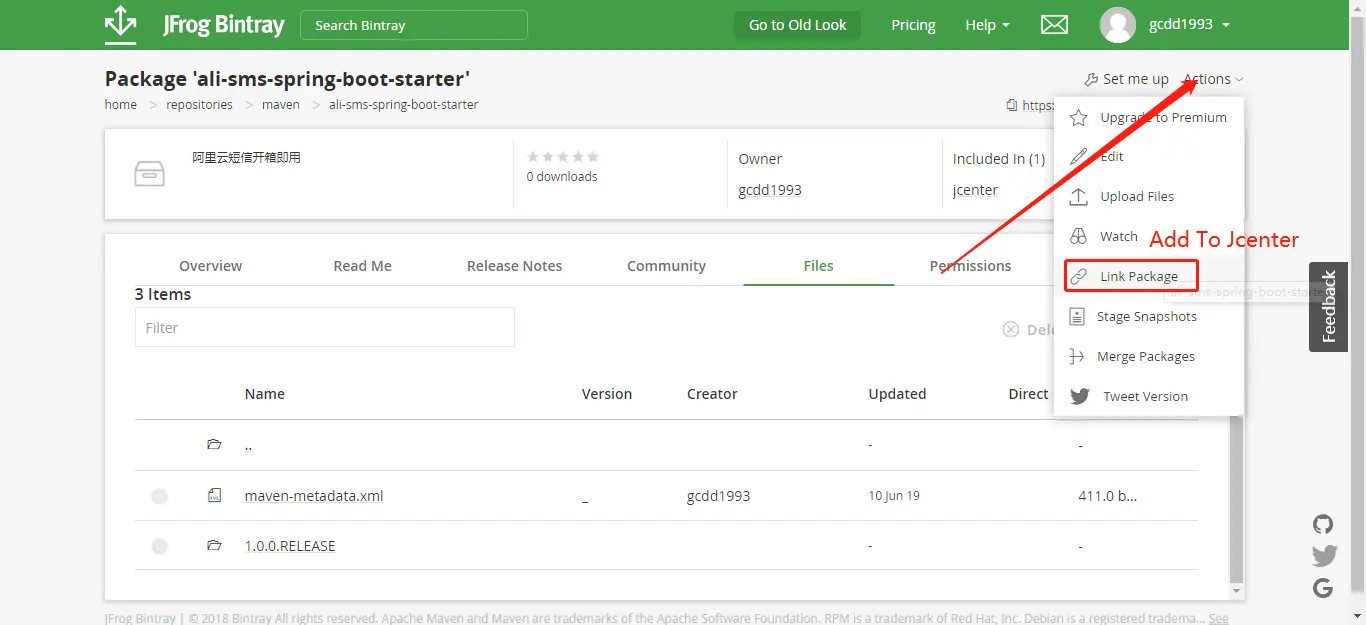Click the Link Package chain icon
Image resolution: width=1366 pixels, height=625 pixels.
[1078, 277]
